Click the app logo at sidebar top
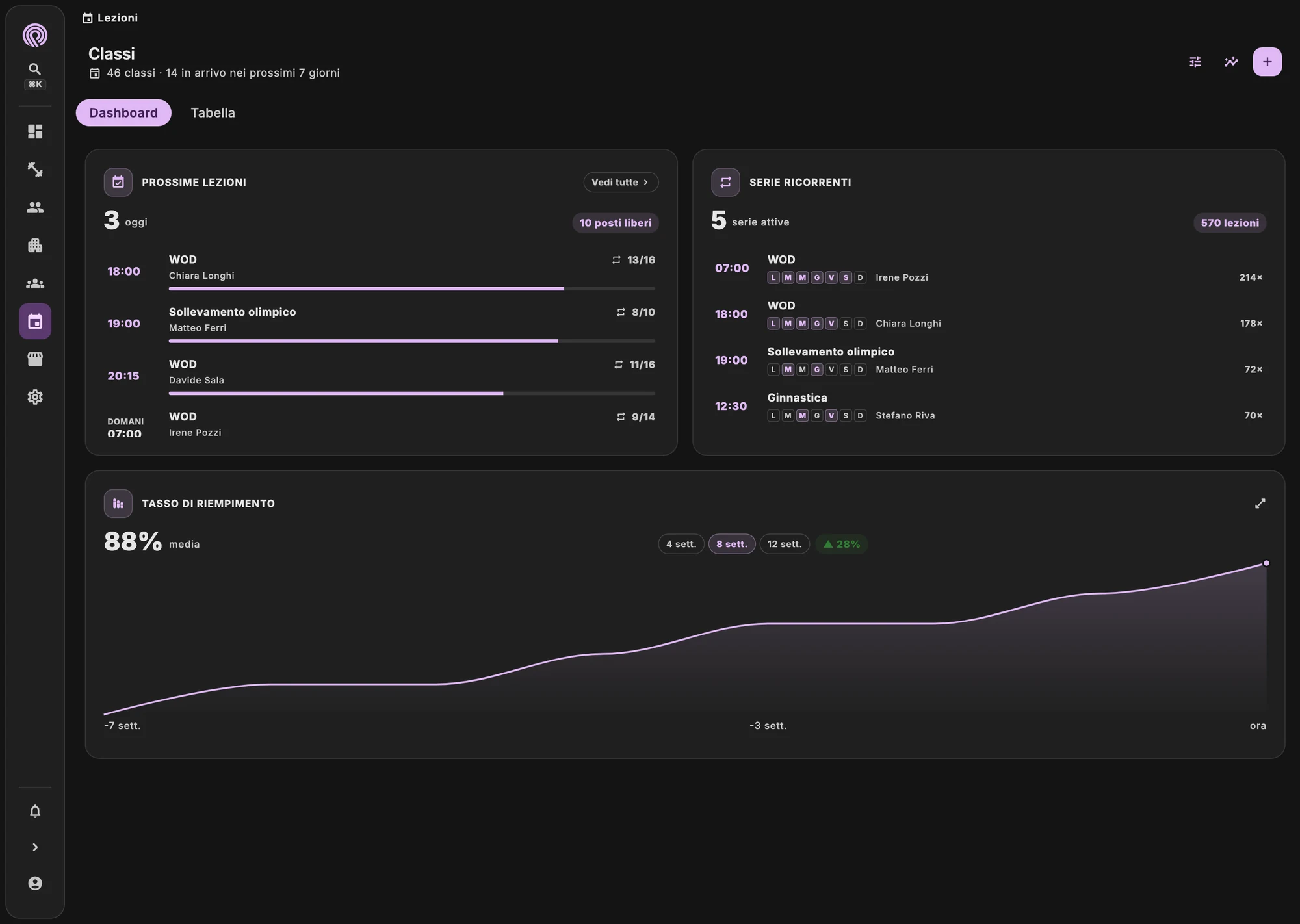 pyautogui.click(x=35, y=35)
